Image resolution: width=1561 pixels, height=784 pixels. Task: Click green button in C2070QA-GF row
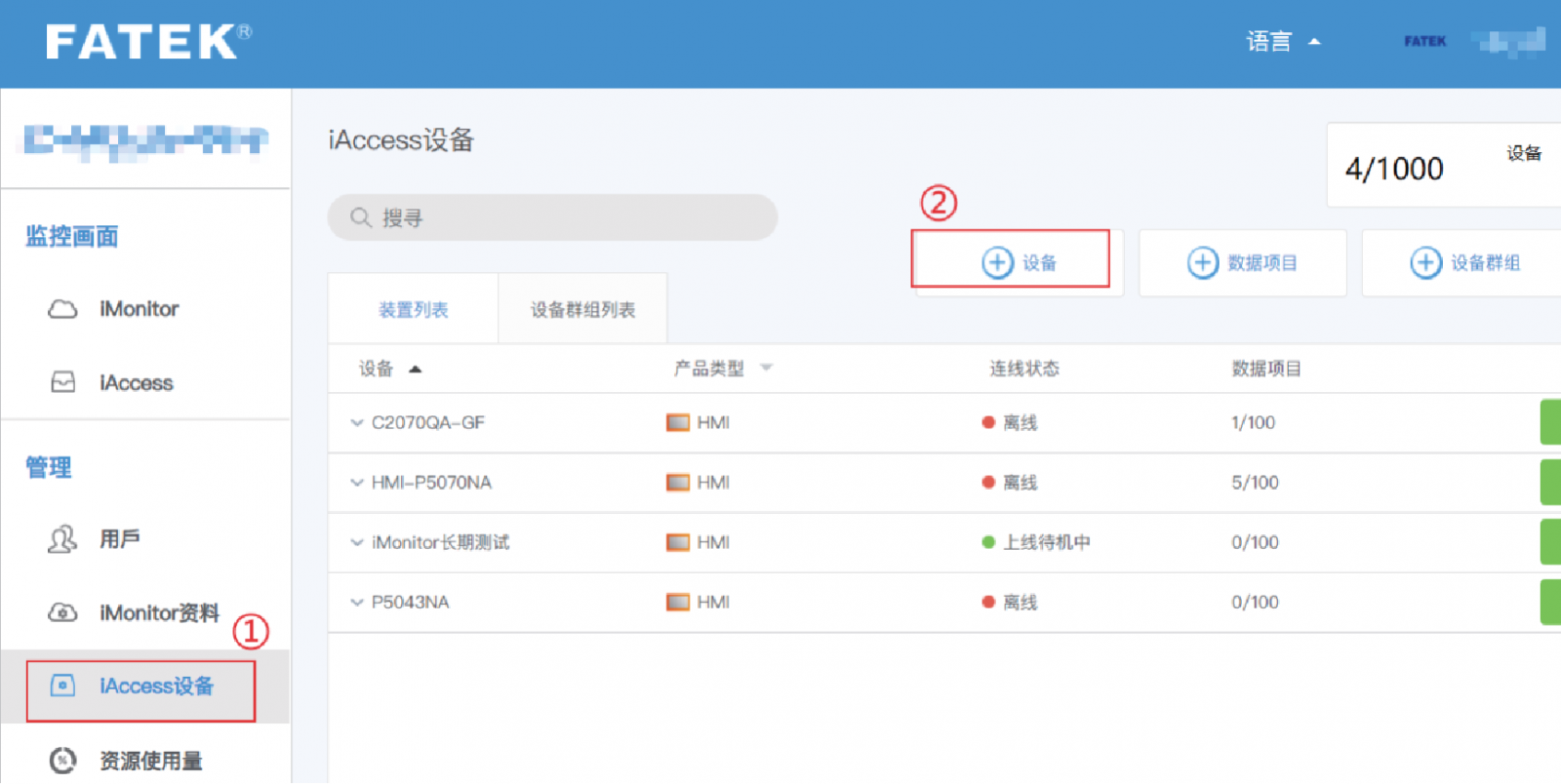pos(1550,422)
